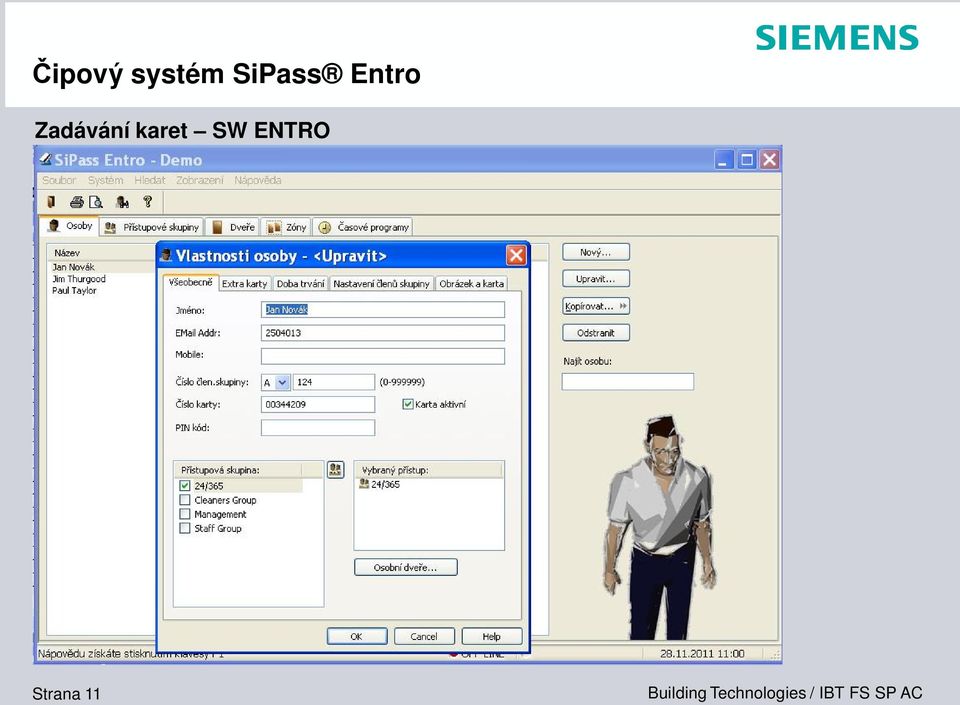Screen dimensions: 960x705
Task: Click the Číslo karty field
Action: point(318,405)
